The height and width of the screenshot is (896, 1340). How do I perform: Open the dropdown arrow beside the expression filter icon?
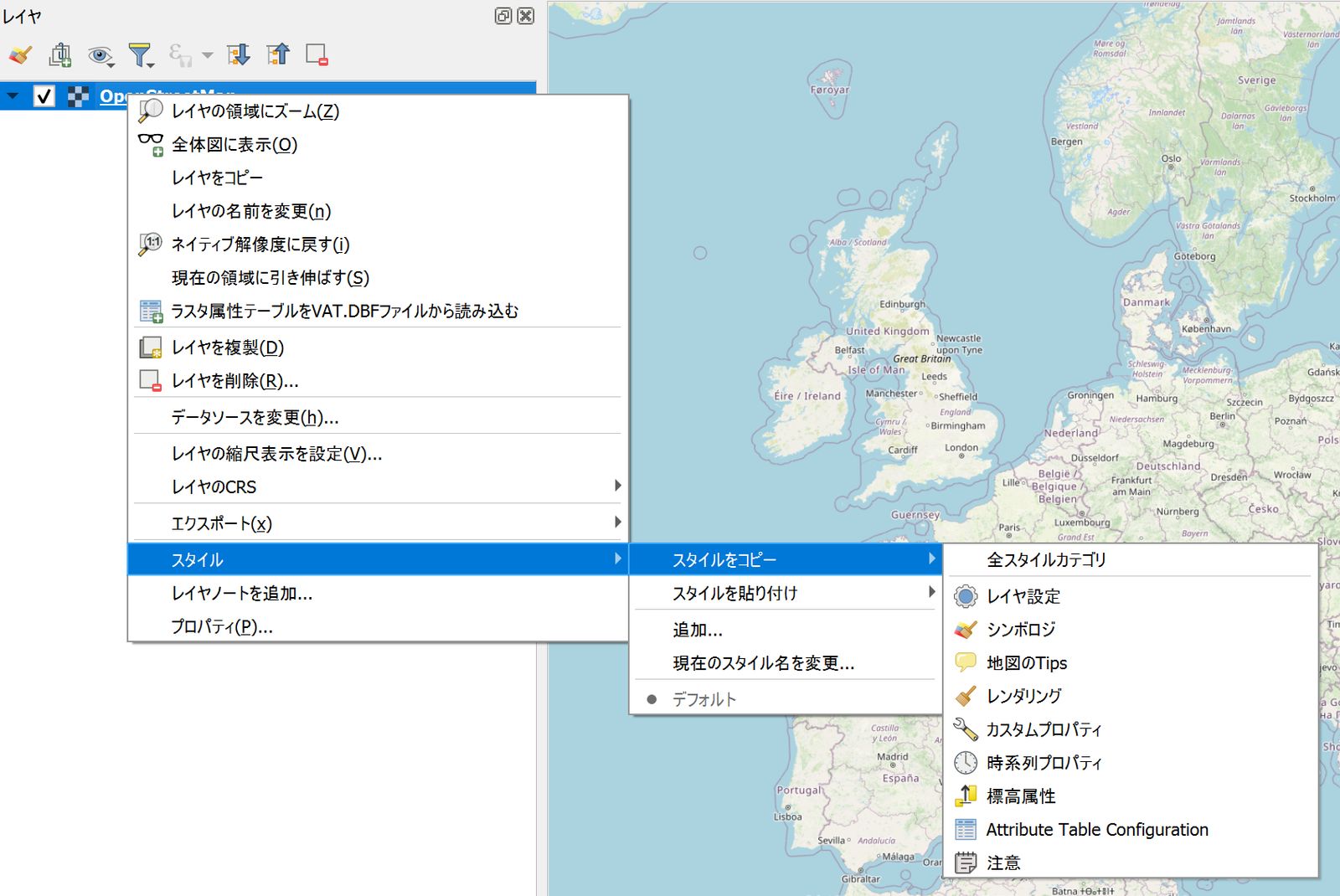point(208,56)
